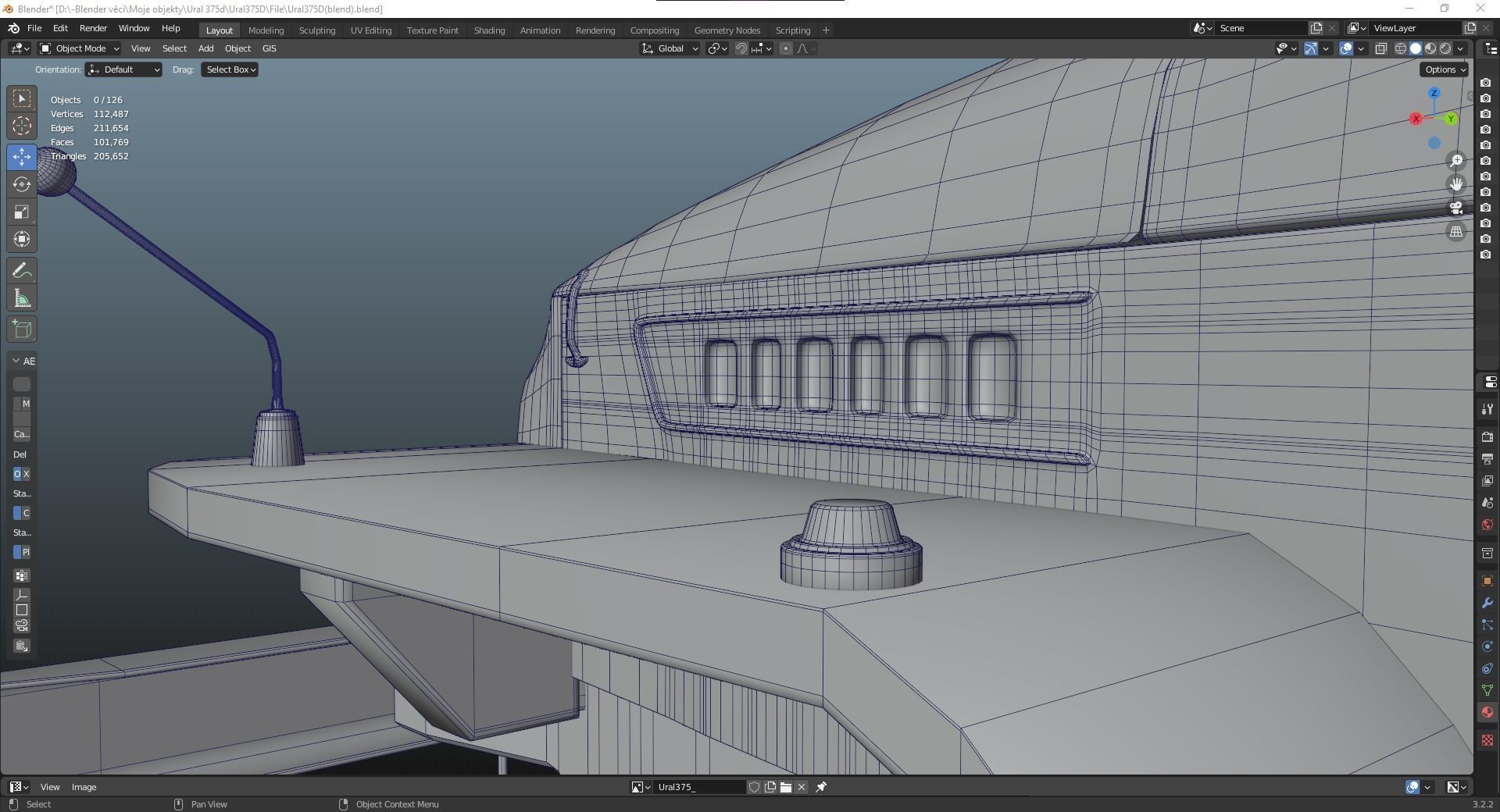Screen dimensions: 1500x812
Task: Choose the Measure tool
Action: tap(22, 298)
